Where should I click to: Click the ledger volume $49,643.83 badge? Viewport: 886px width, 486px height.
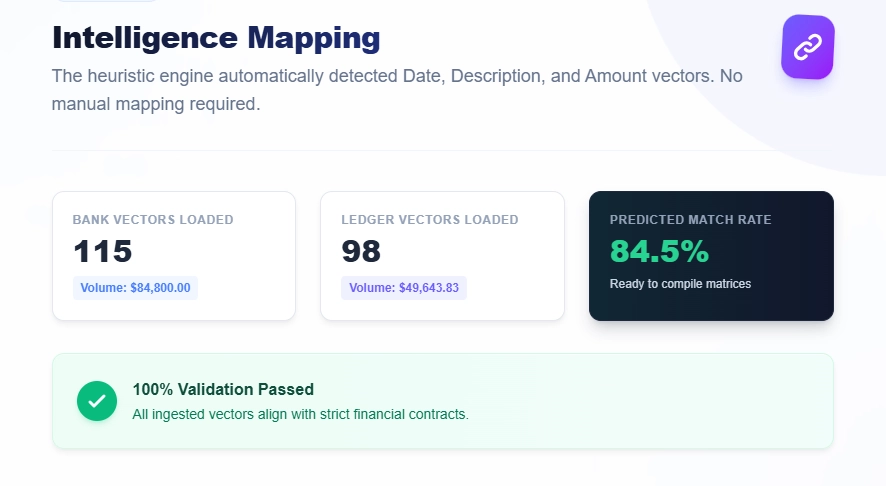point(404,288)
